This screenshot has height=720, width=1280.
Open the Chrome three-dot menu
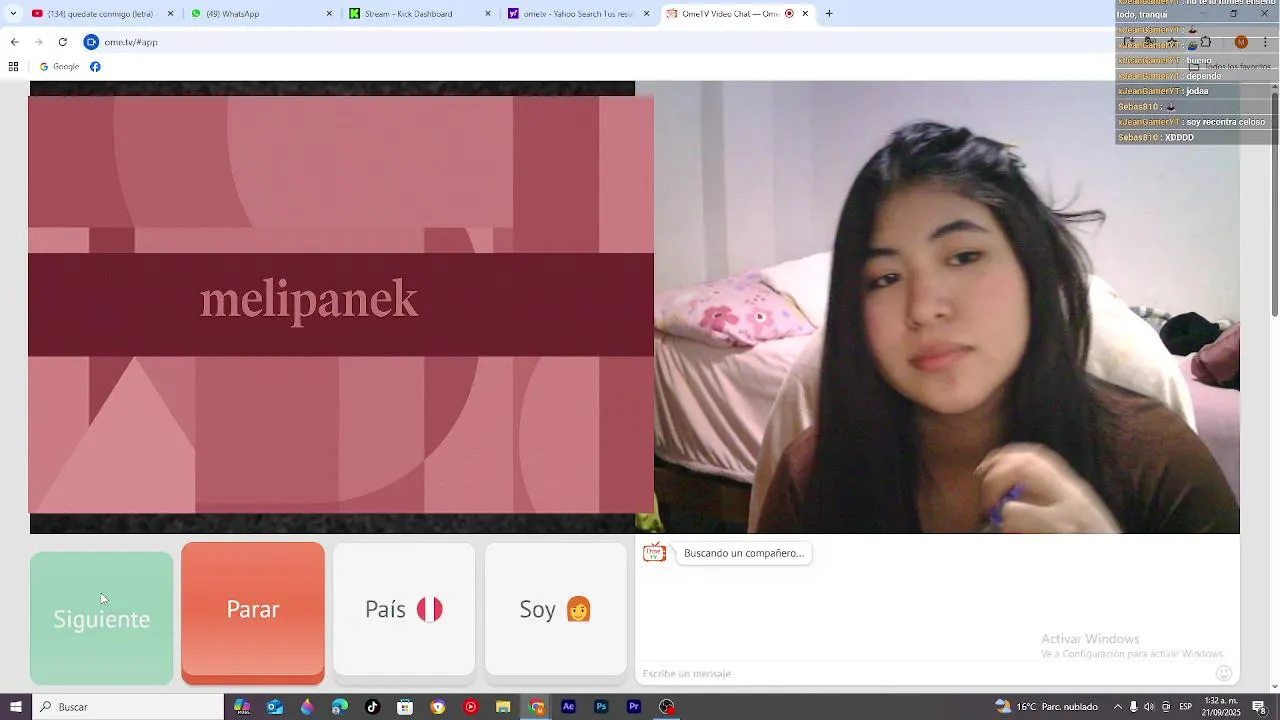click(1265, 42)
